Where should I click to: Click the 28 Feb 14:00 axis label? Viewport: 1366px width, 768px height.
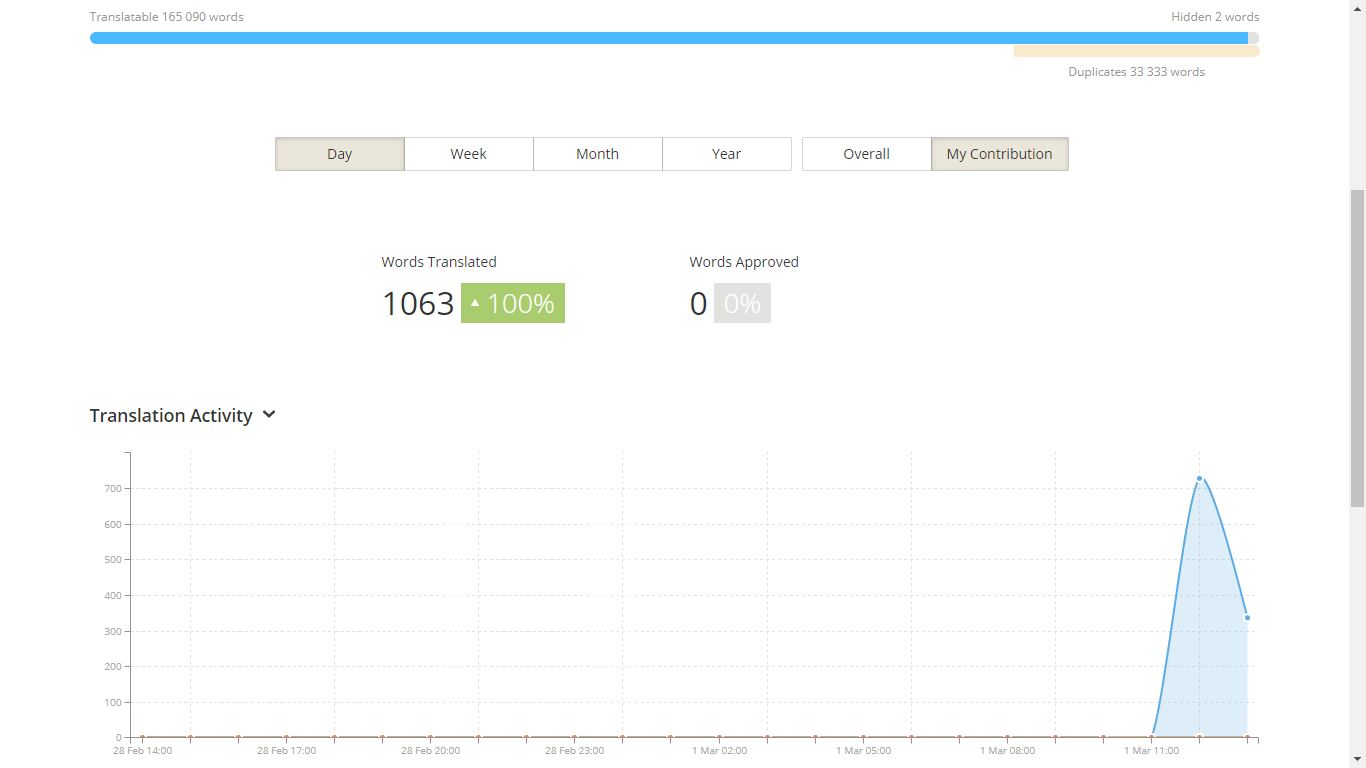click(142, 750)
